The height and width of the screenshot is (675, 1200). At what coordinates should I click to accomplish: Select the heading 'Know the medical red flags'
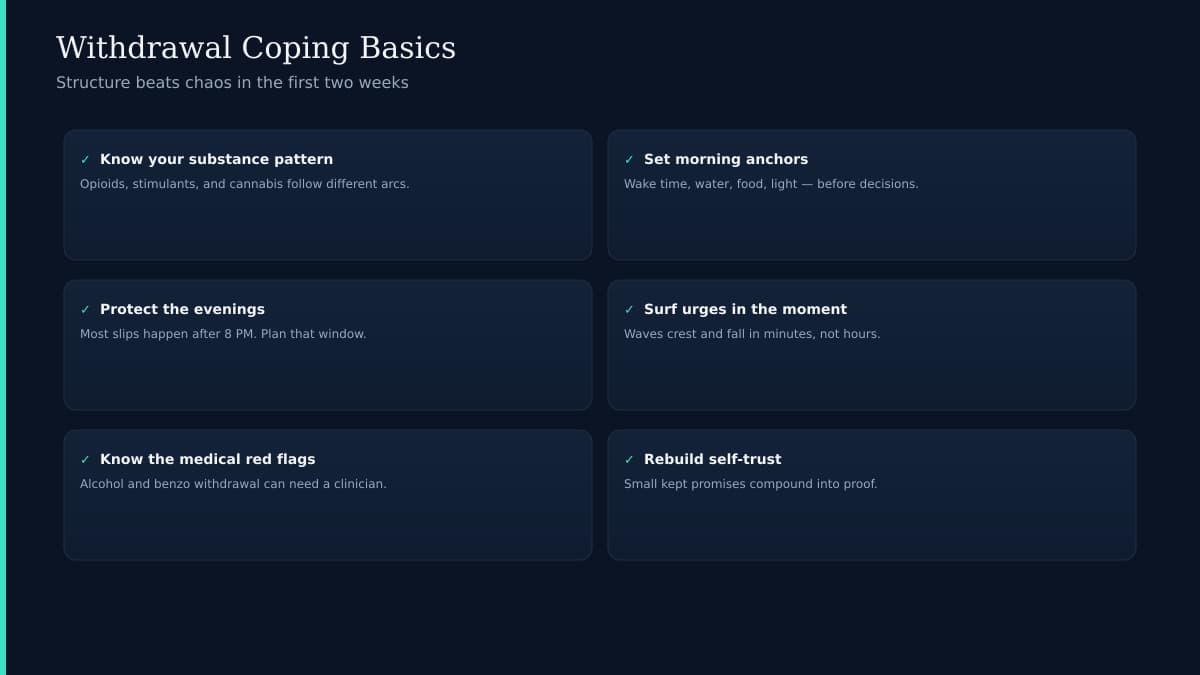pyautogui.click(x=207, y=459)
